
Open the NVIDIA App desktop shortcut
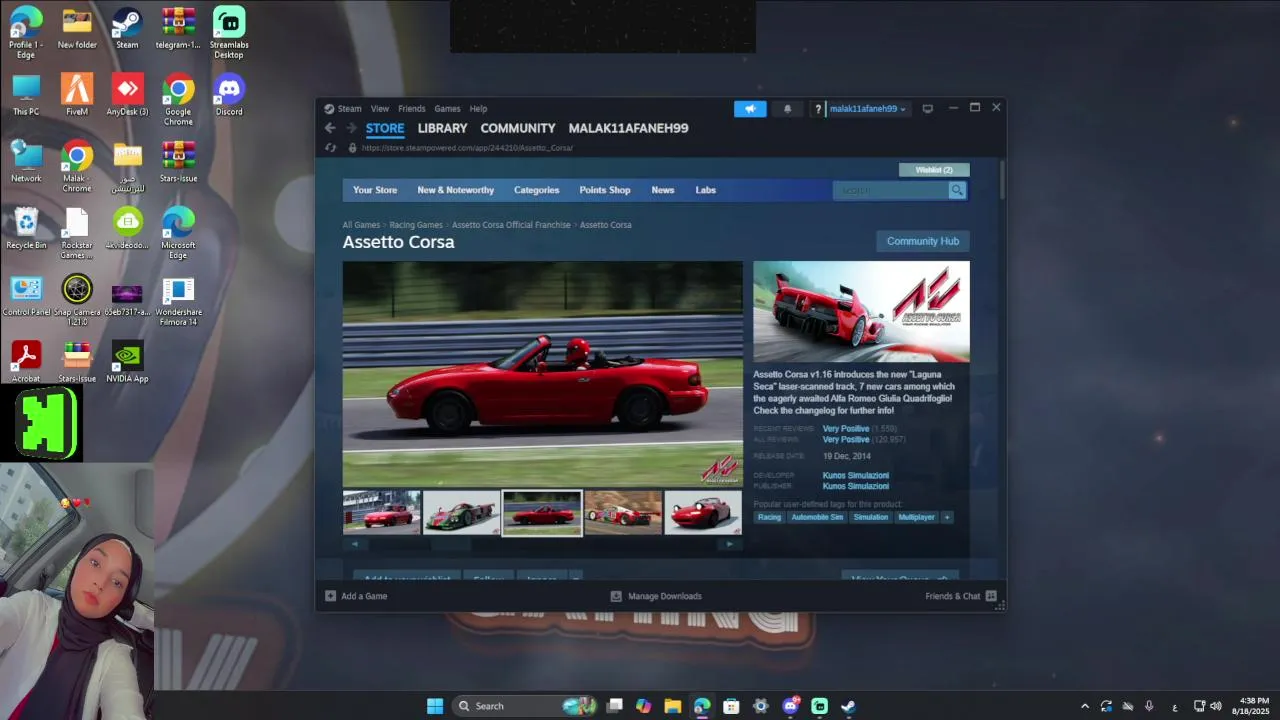127,362
